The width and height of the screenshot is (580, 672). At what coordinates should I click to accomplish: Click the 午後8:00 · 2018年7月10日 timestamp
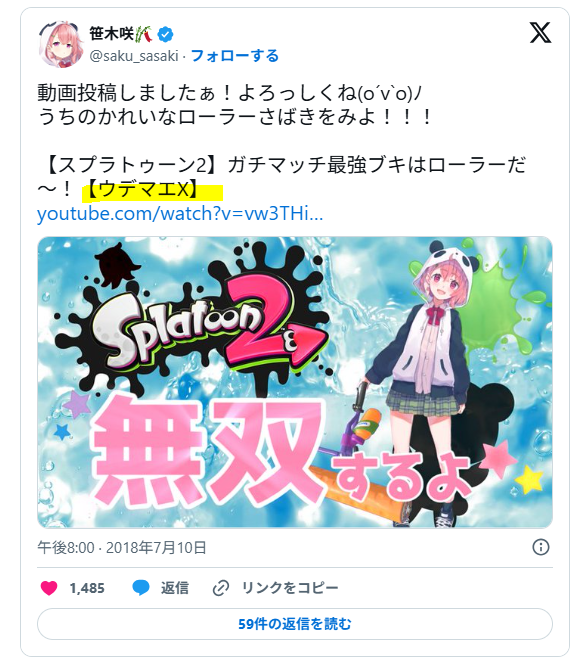[x=122, y=547]
